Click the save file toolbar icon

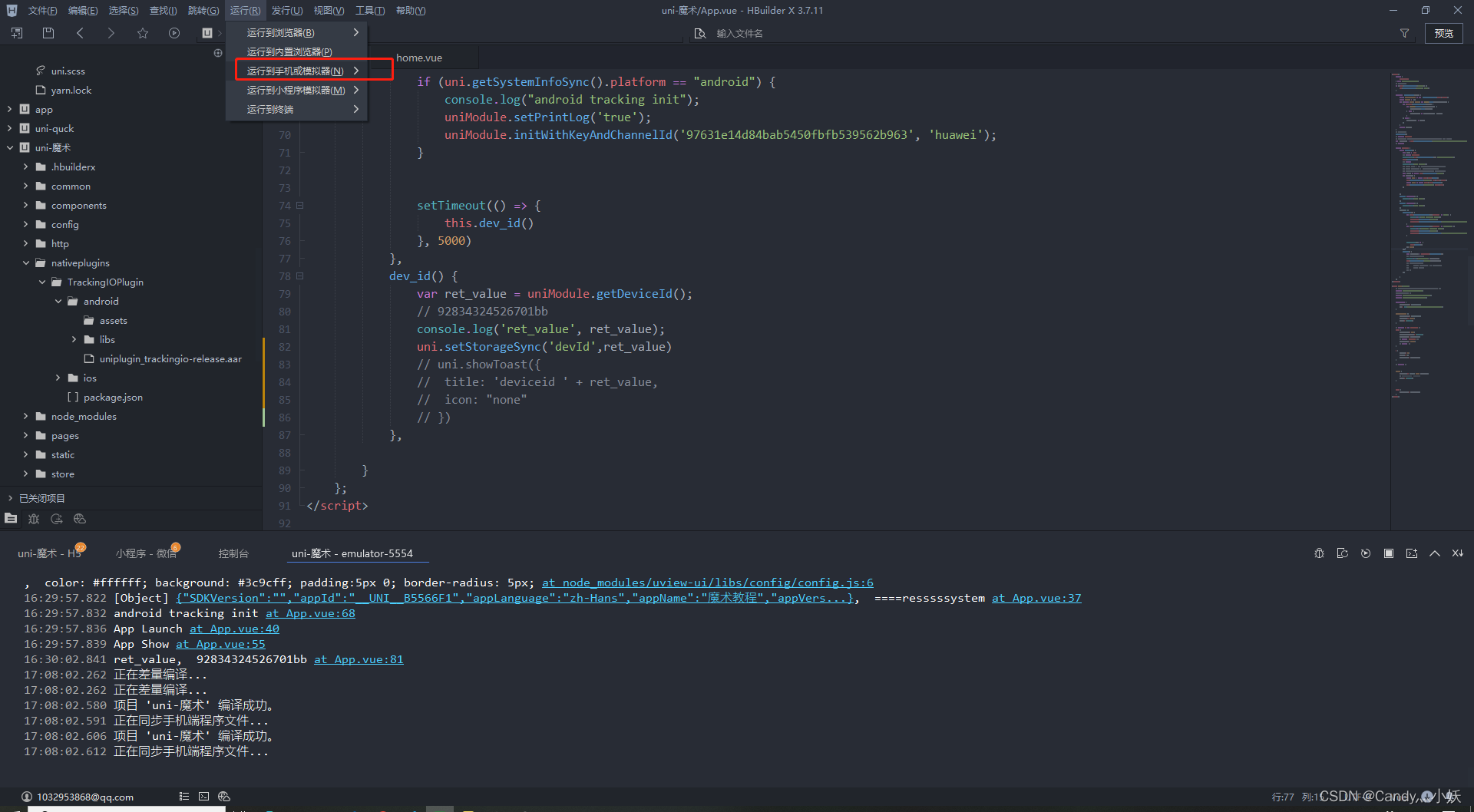pos(48,33)
